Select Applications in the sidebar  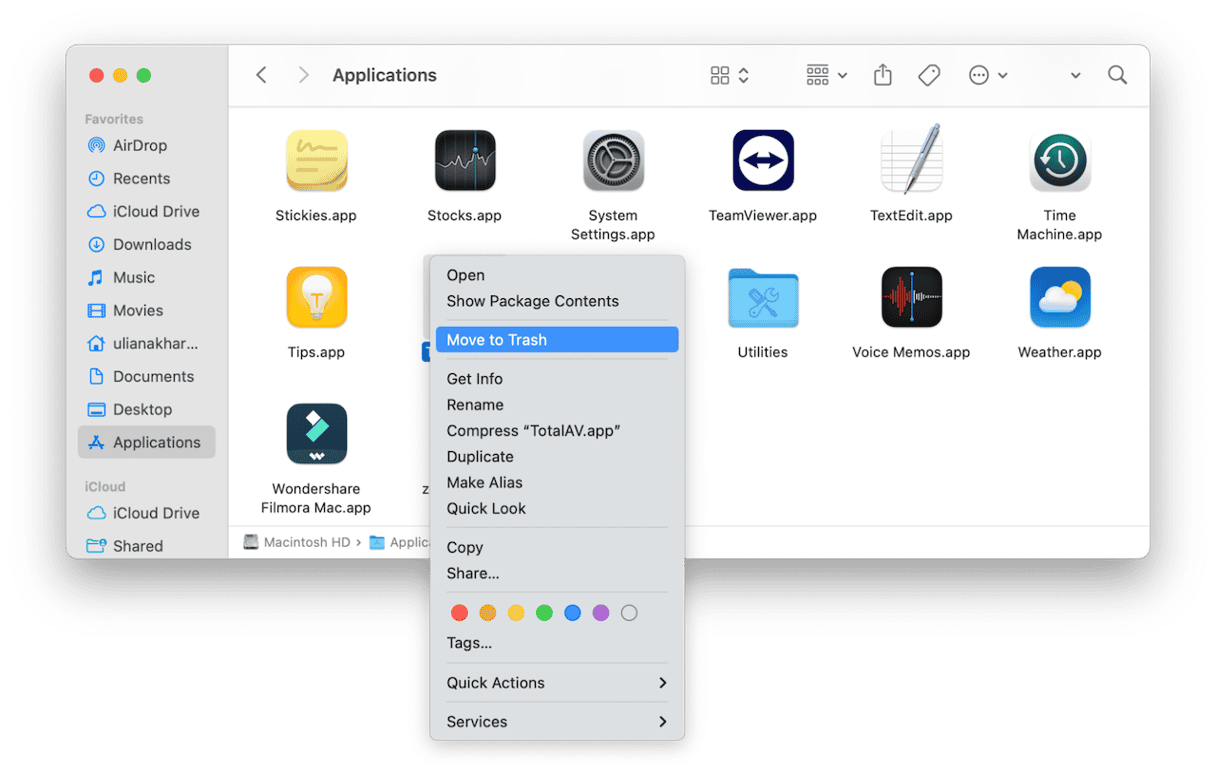146,442
